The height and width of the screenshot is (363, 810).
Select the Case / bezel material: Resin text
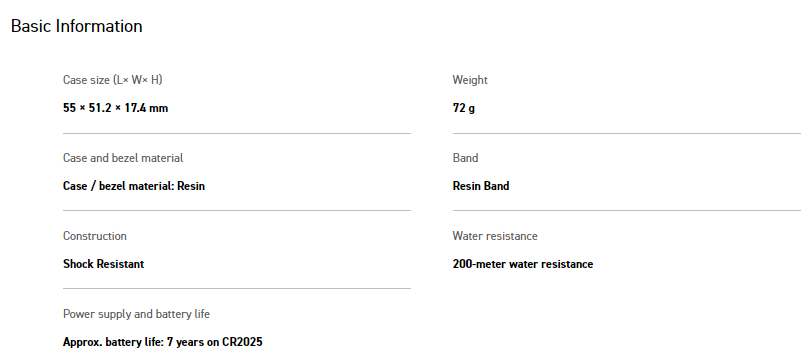(134, 186)
